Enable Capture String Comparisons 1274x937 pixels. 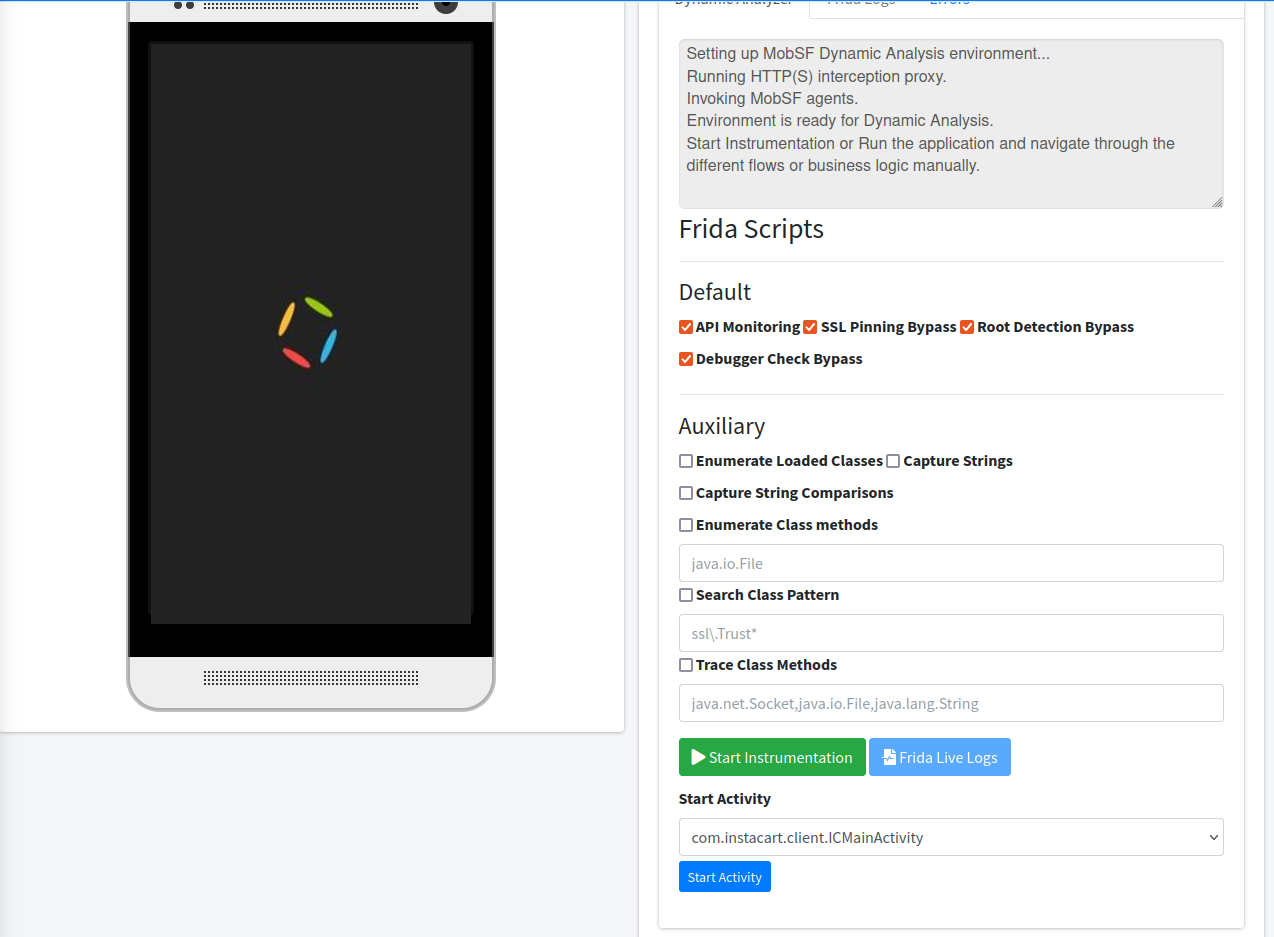coord(686,493)
